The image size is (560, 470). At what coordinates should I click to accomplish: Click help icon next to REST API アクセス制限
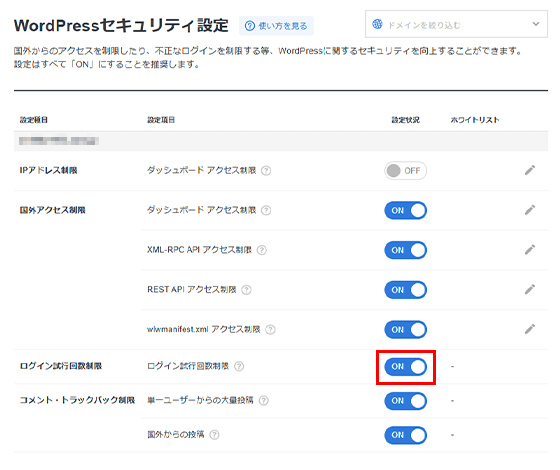(x=246, y=290)
